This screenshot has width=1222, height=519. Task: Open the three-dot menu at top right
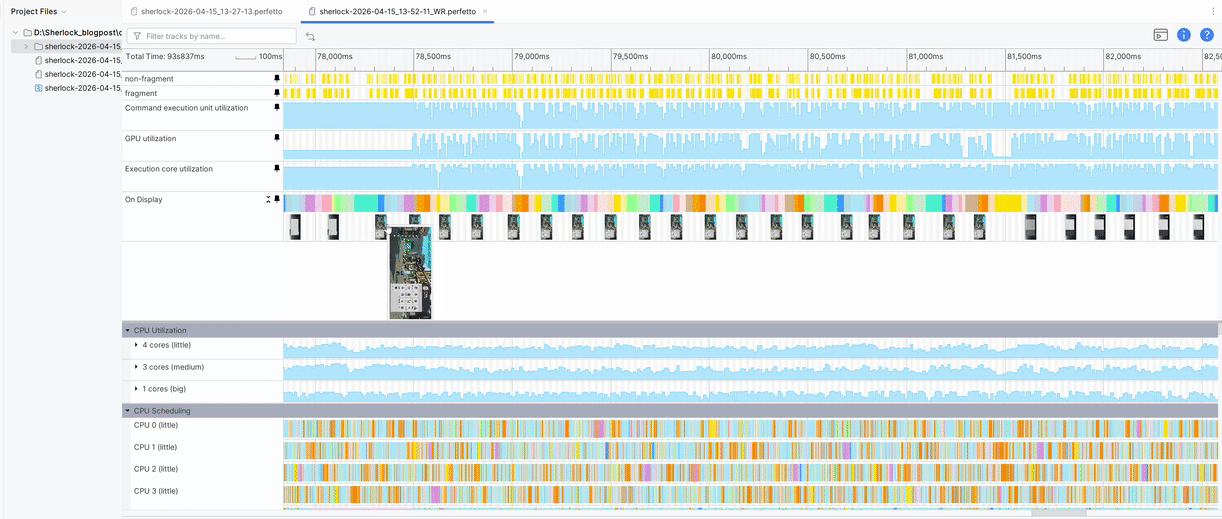[x=1212, y=11]
